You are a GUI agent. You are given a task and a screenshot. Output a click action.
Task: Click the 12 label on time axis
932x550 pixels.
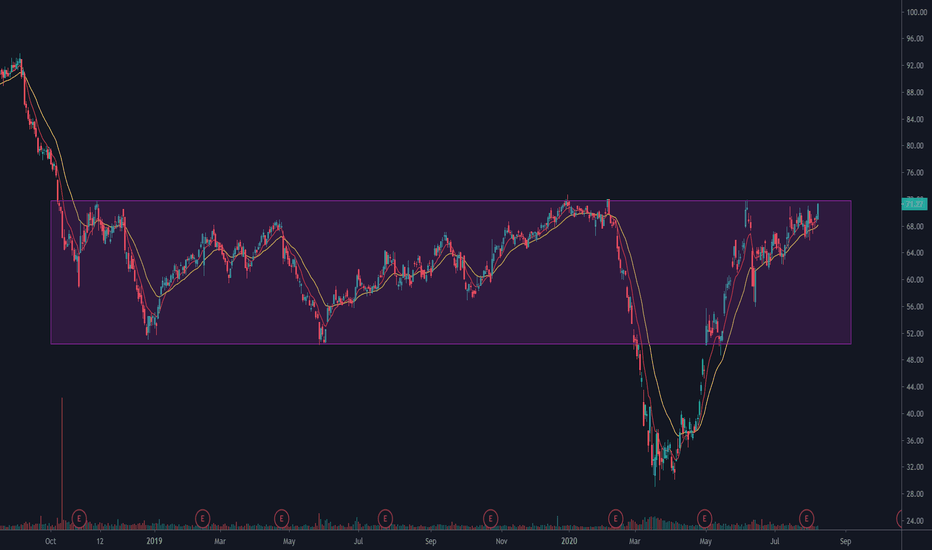[x=100, y=541]
